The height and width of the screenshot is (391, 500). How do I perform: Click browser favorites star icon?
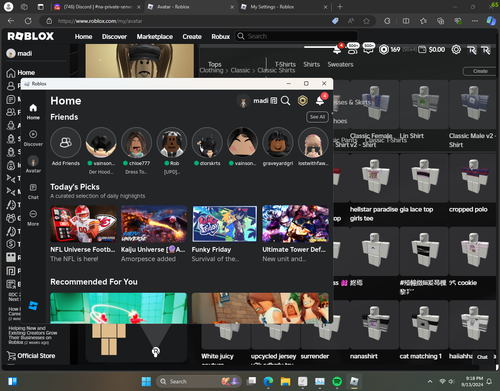click(366, 21)
